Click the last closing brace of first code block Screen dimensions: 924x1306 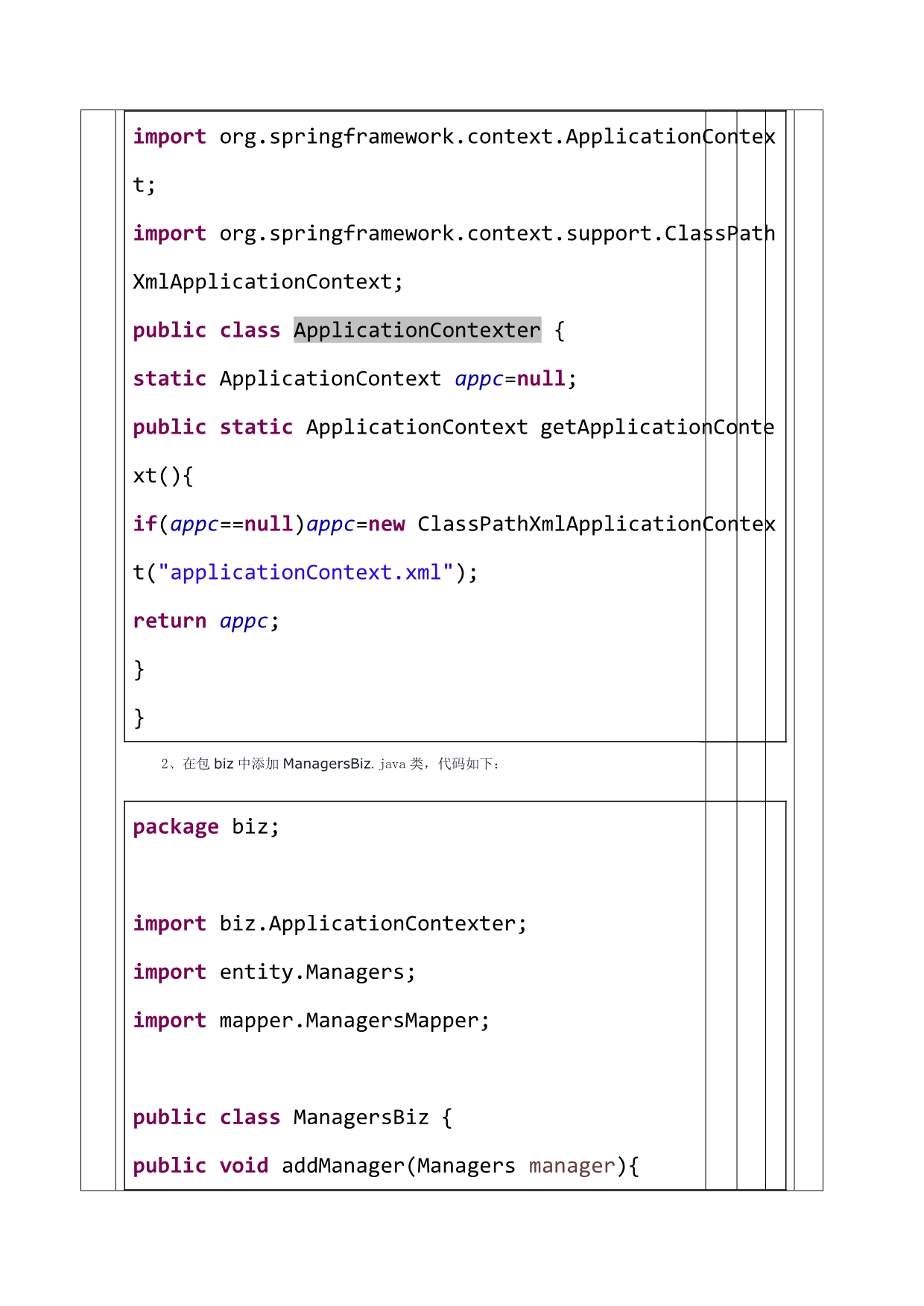(139, 718)
